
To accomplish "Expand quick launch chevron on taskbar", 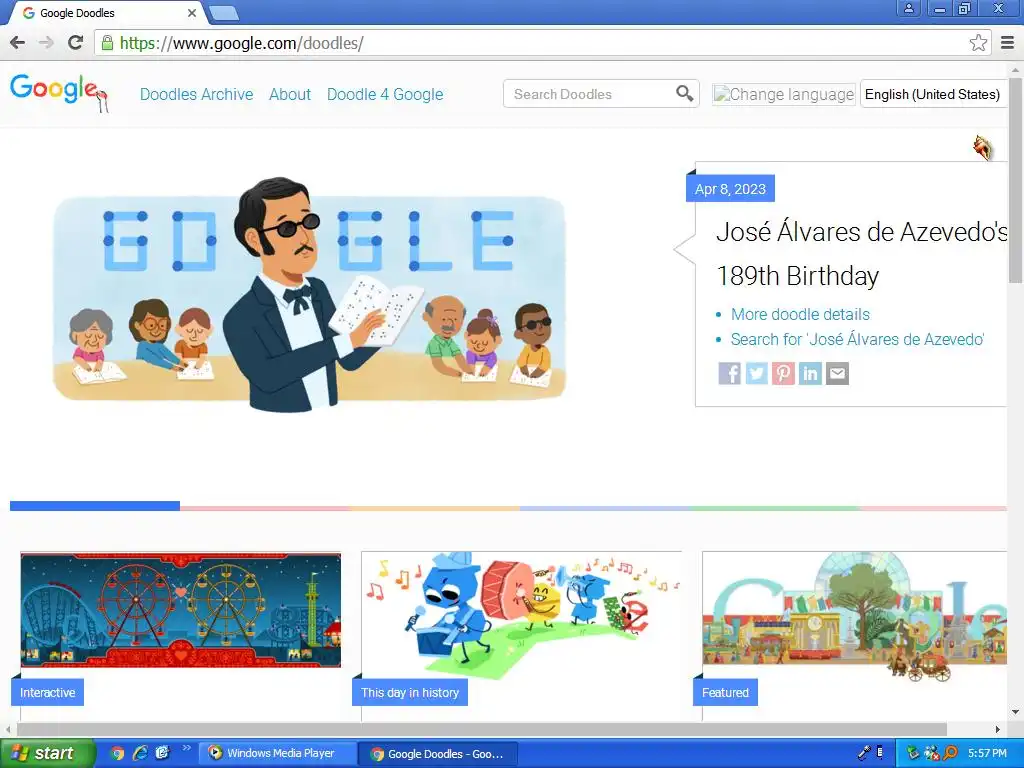I will click(x=186, y=748).
